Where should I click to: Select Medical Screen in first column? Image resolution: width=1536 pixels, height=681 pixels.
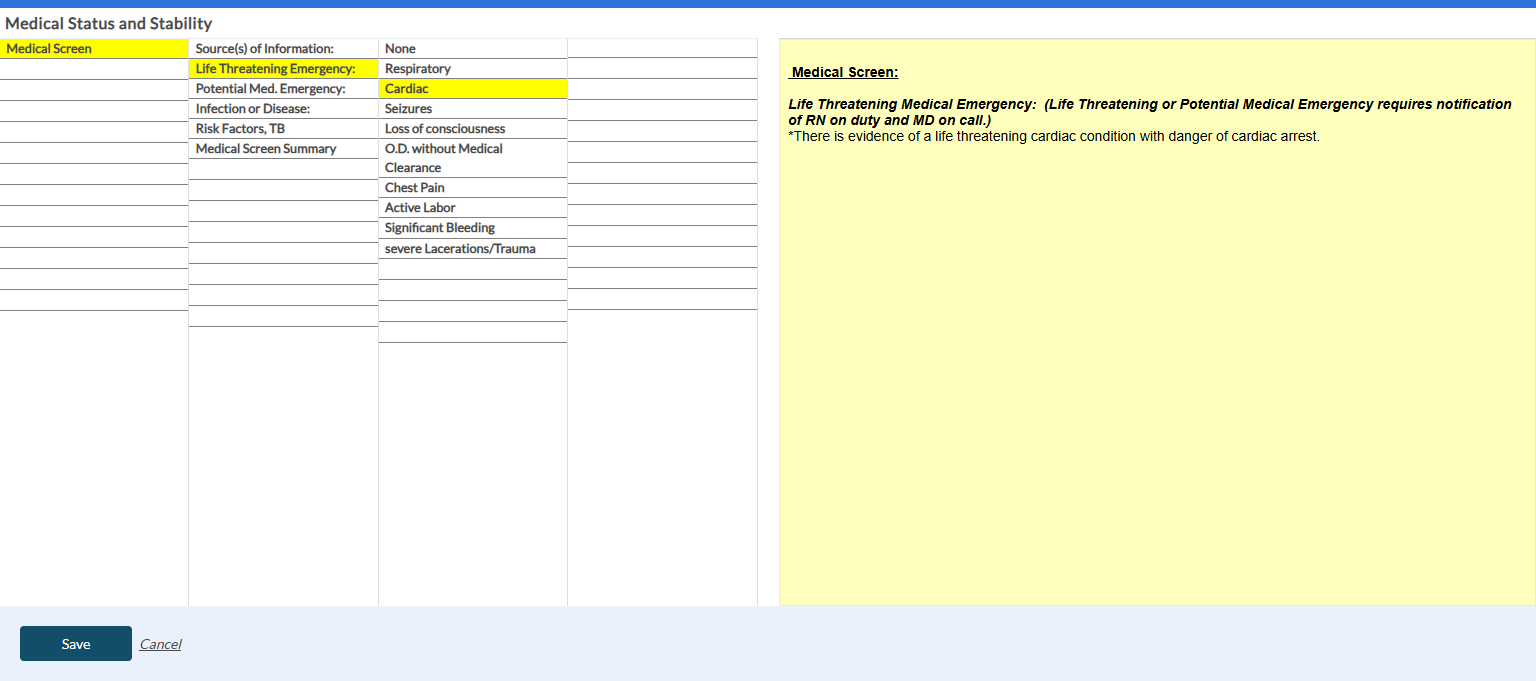94,49
